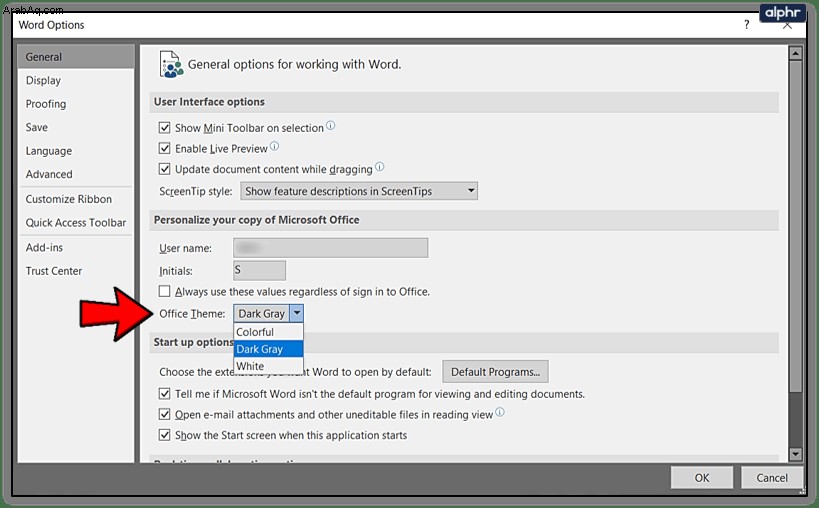Click the Default Programs button
This screenshot has width=819, height=508.
pos(495,372)
